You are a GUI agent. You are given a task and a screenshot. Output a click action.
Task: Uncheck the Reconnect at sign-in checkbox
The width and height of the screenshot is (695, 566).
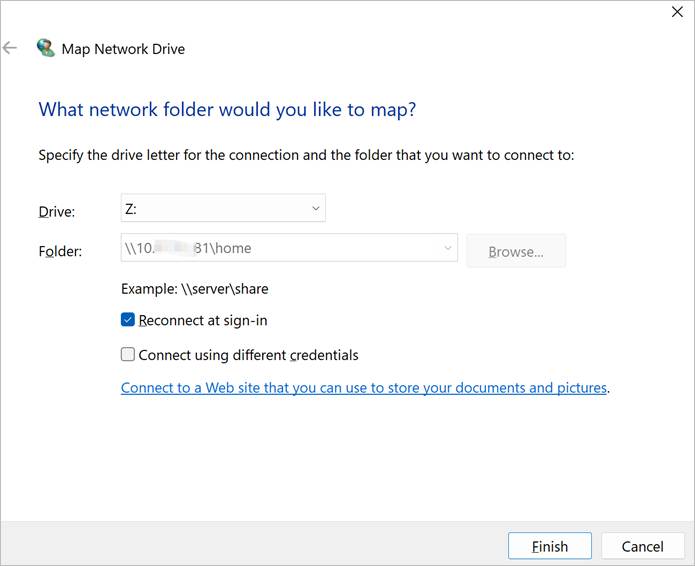[128, 321]
